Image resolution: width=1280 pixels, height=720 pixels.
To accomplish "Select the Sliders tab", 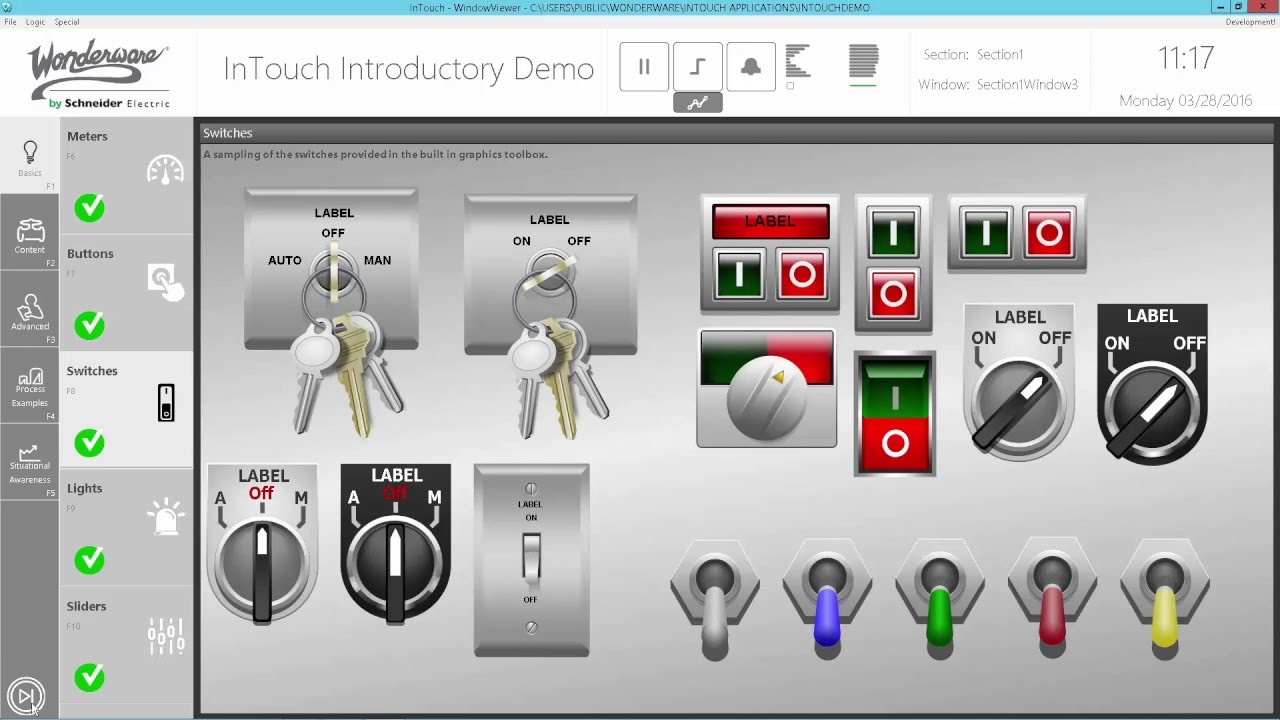I will (x=126, y=646).
